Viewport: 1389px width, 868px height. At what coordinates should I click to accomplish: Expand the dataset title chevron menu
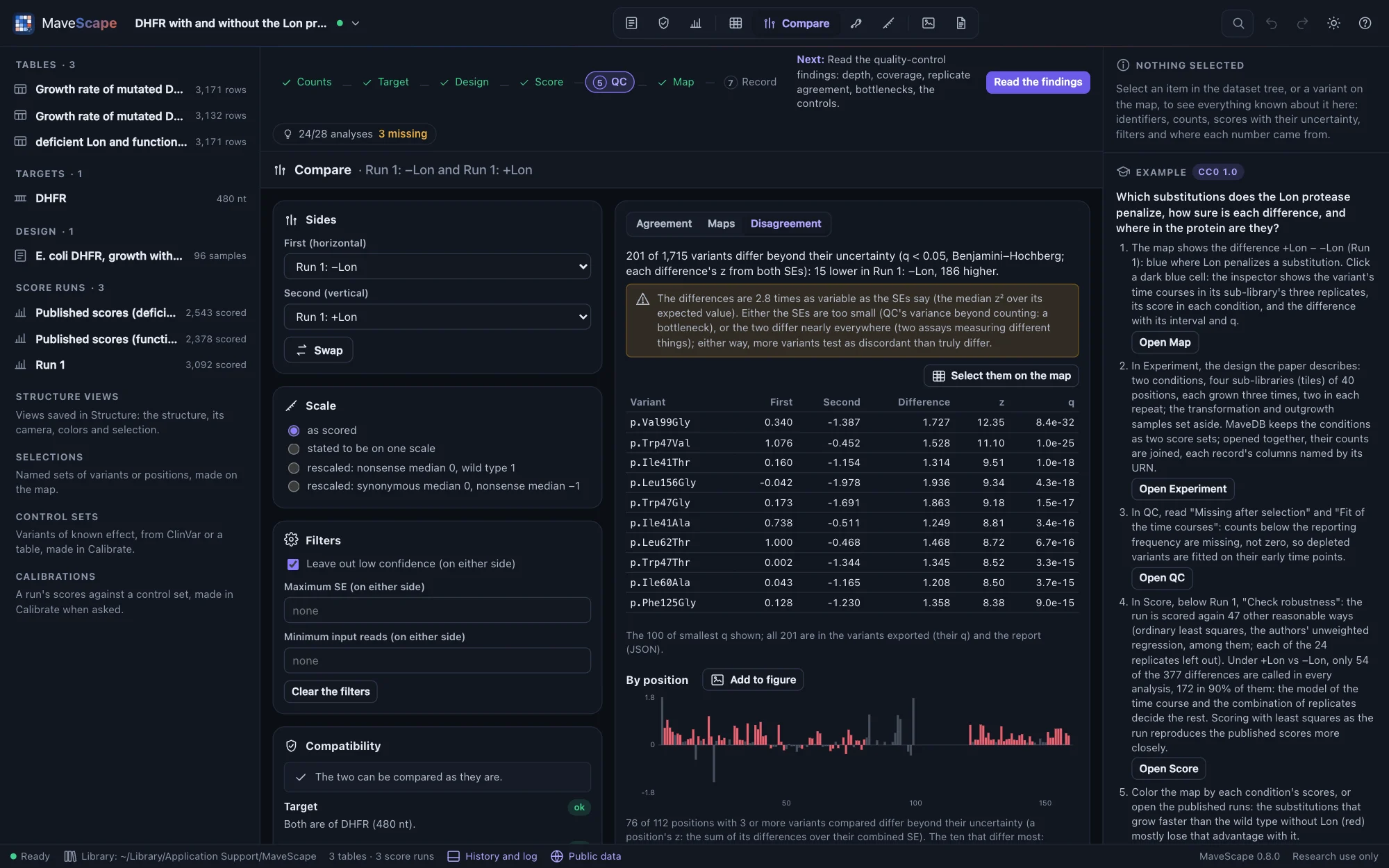pos(356,23)
